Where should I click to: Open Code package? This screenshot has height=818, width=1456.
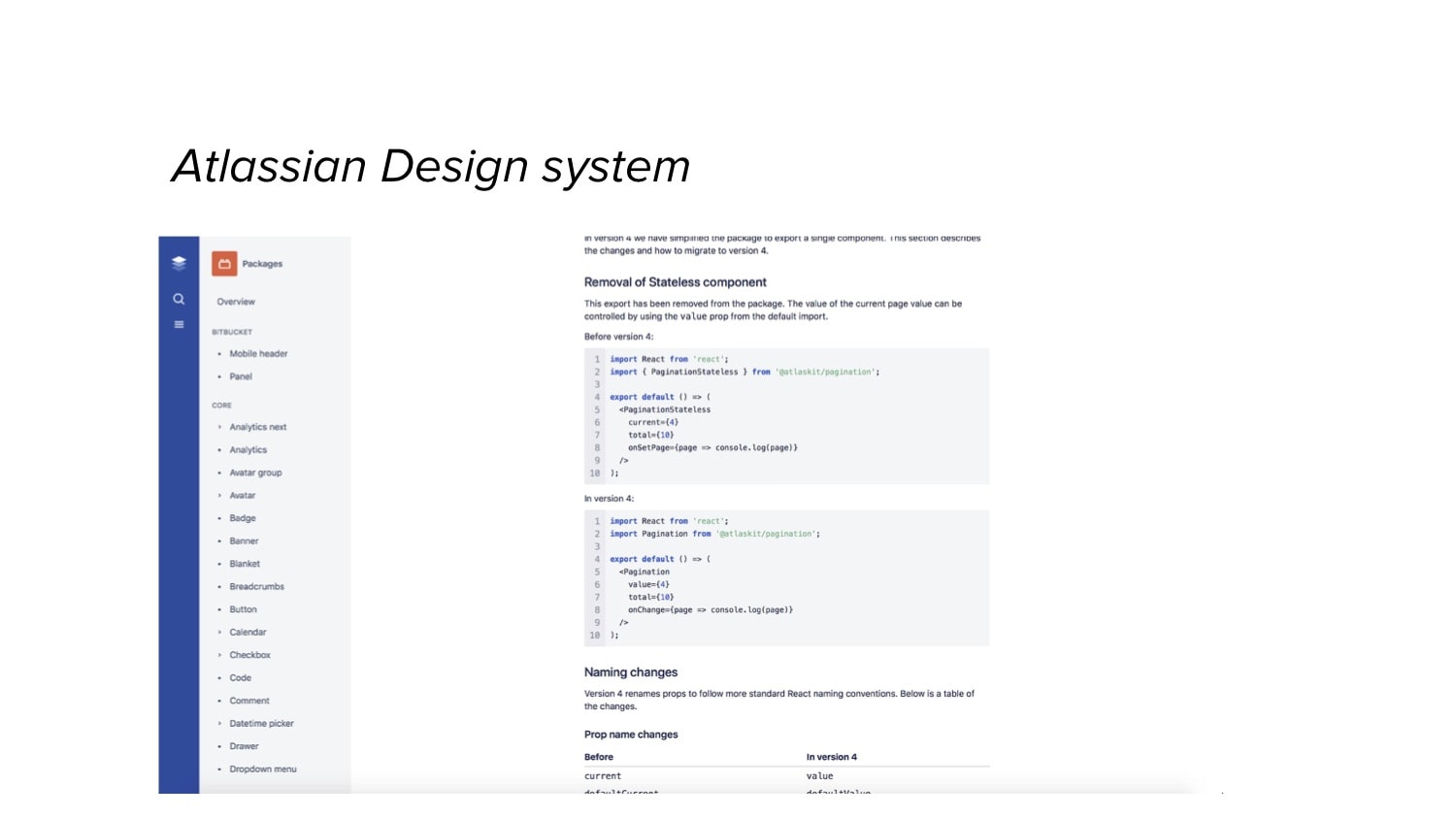pos(240,678)
